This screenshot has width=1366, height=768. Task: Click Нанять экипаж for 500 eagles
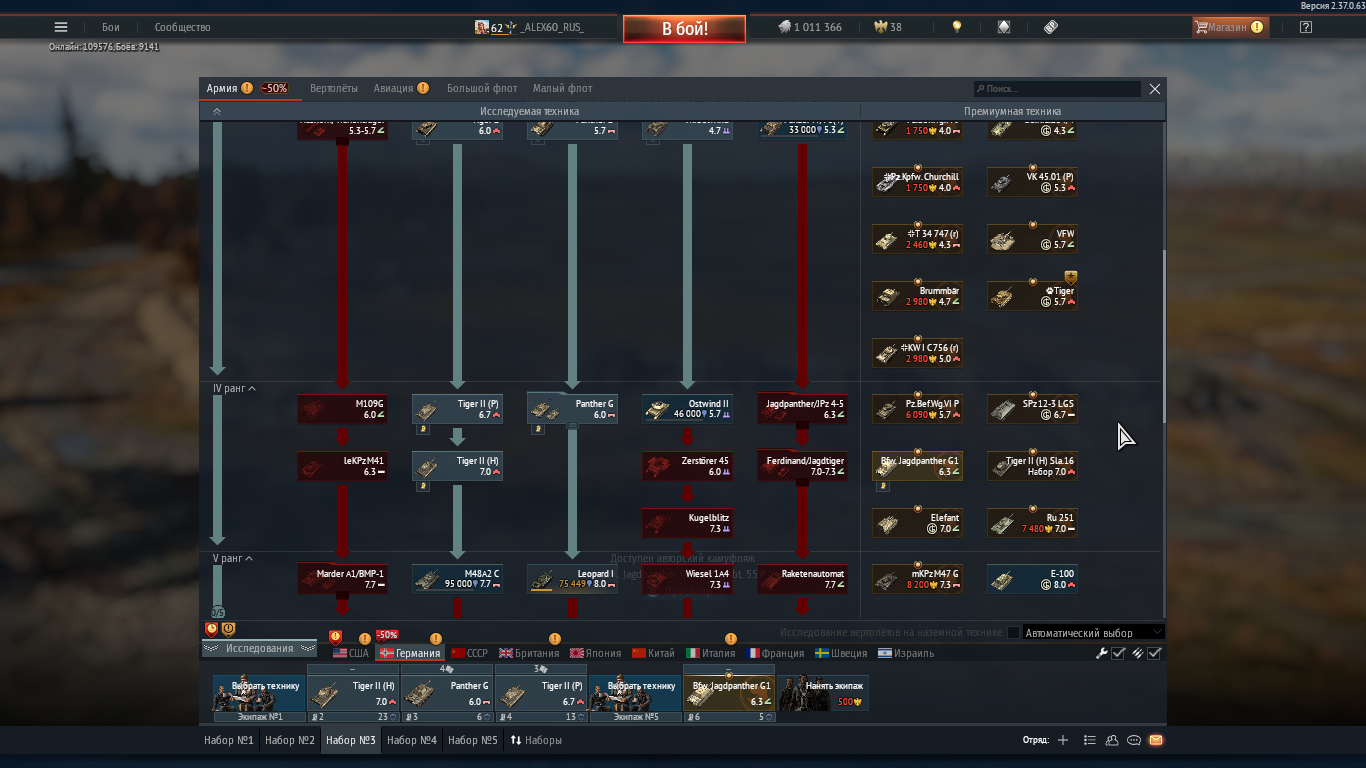pyautogui.click(x=823, y=693)
